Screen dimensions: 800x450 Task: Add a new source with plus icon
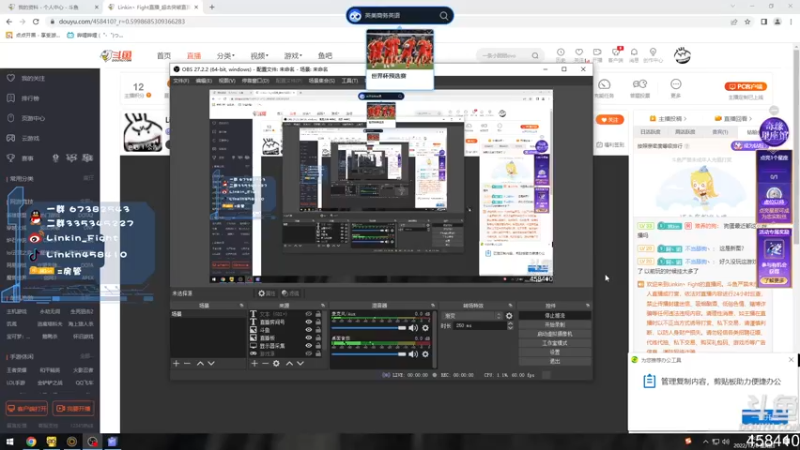254,363
